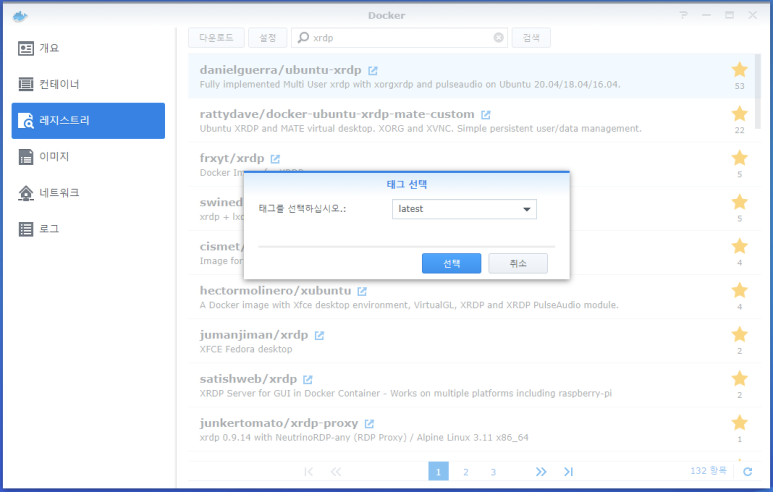Open external link for junkertomato/xrdp-proxy
Image resolution: width=773 pixels, height=492 pixels.
coord(369,424)
